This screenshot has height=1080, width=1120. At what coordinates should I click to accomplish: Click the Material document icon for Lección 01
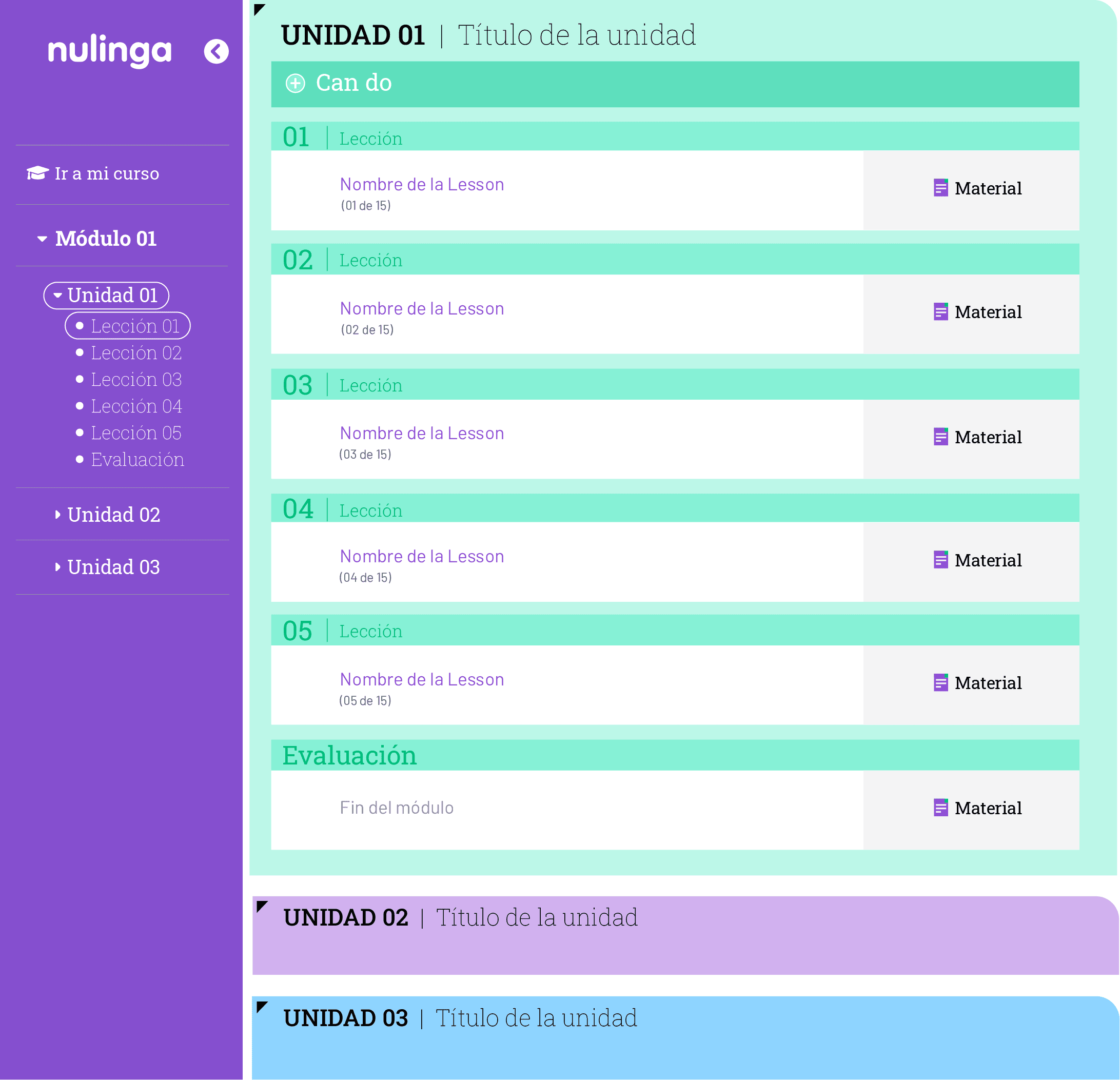point(940,188)
